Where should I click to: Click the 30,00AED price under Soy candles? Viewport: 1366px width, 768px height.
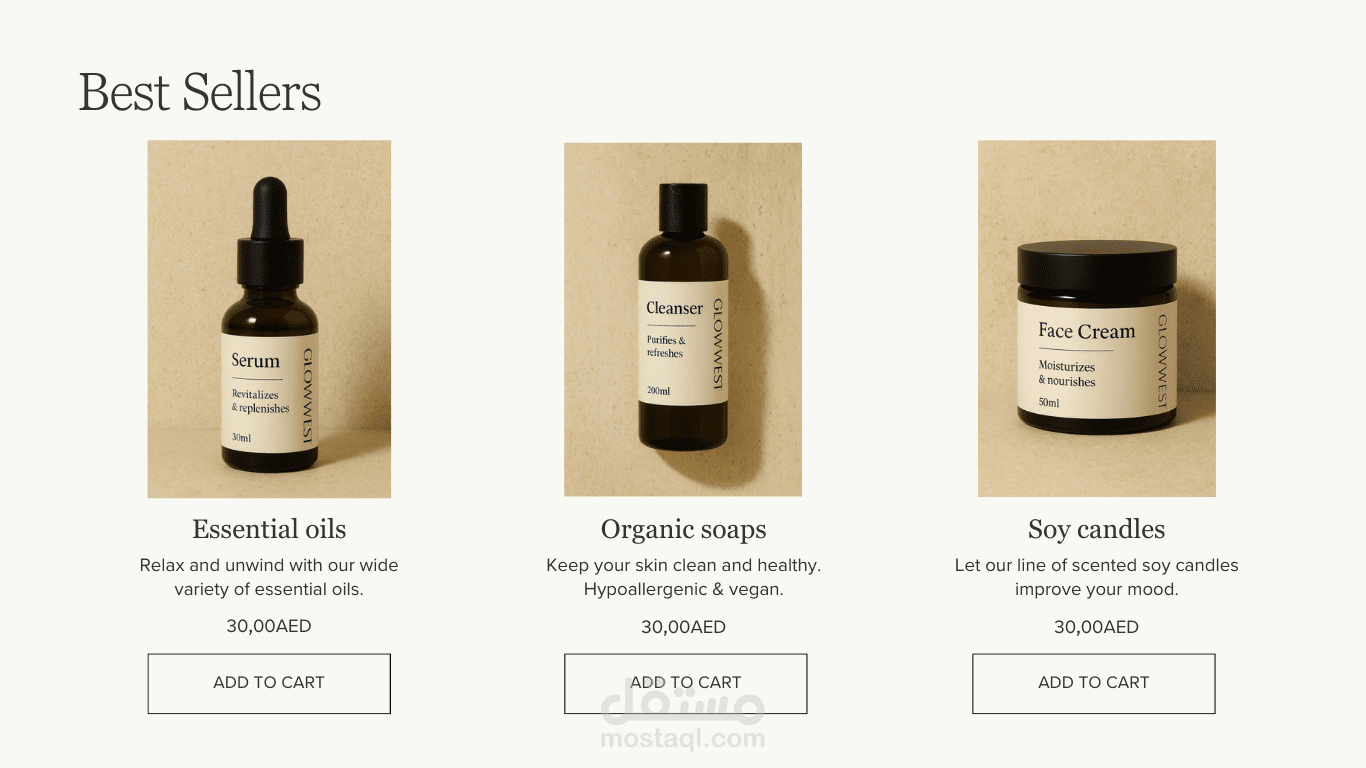point(1097,627)
